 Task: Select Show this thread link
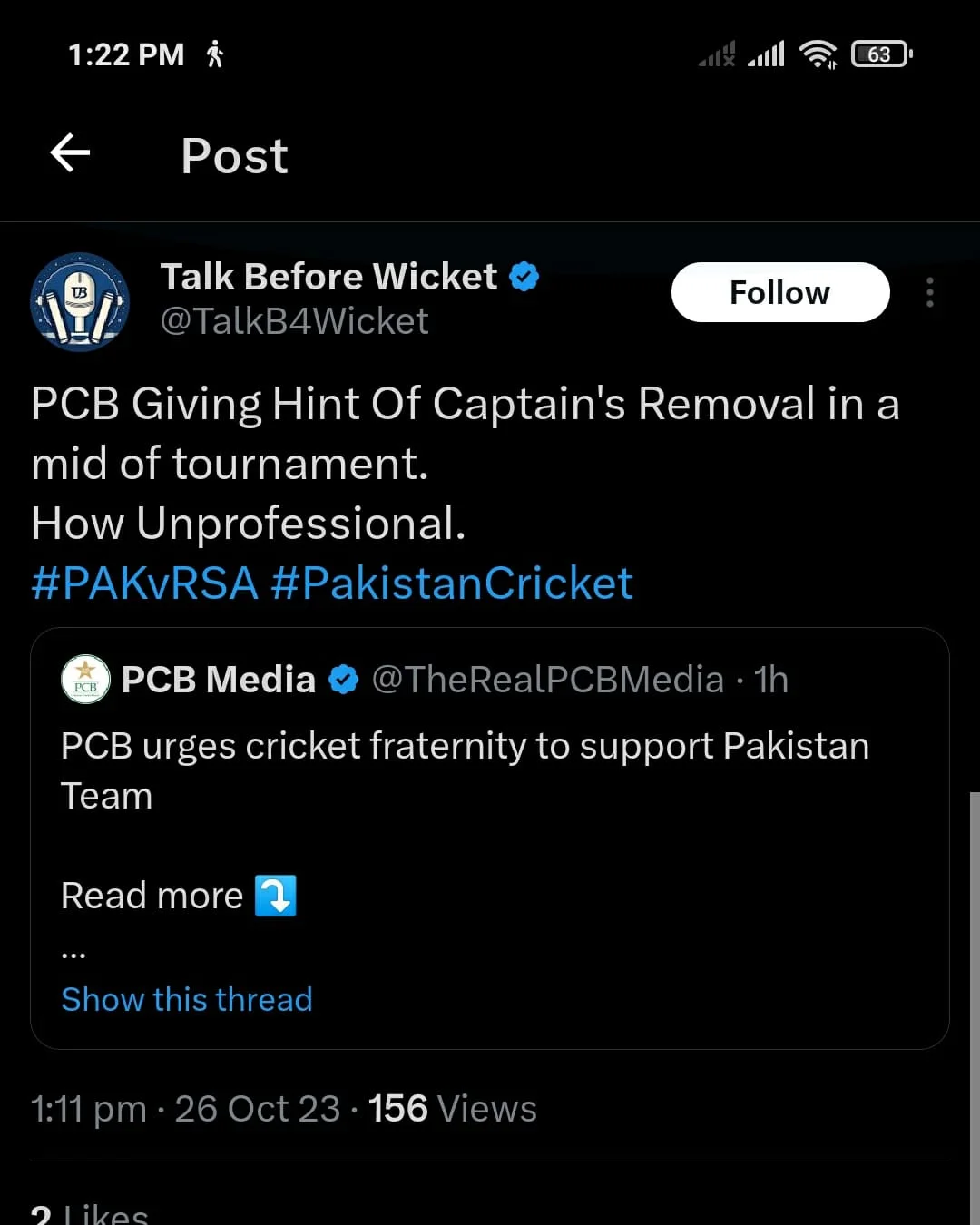[x=187, y=999]
